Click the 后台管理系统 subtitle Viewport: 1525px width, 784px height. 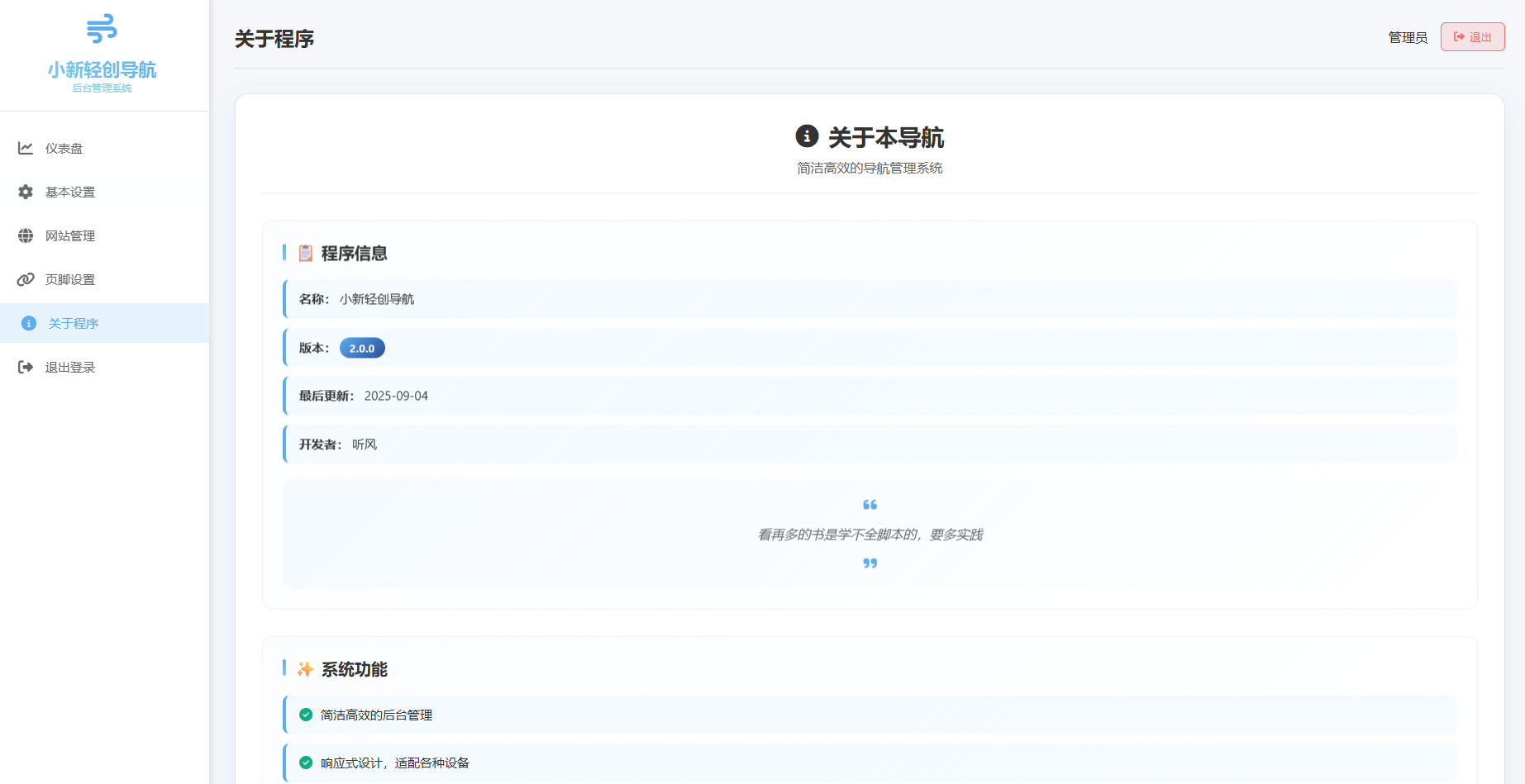(102, 88)
